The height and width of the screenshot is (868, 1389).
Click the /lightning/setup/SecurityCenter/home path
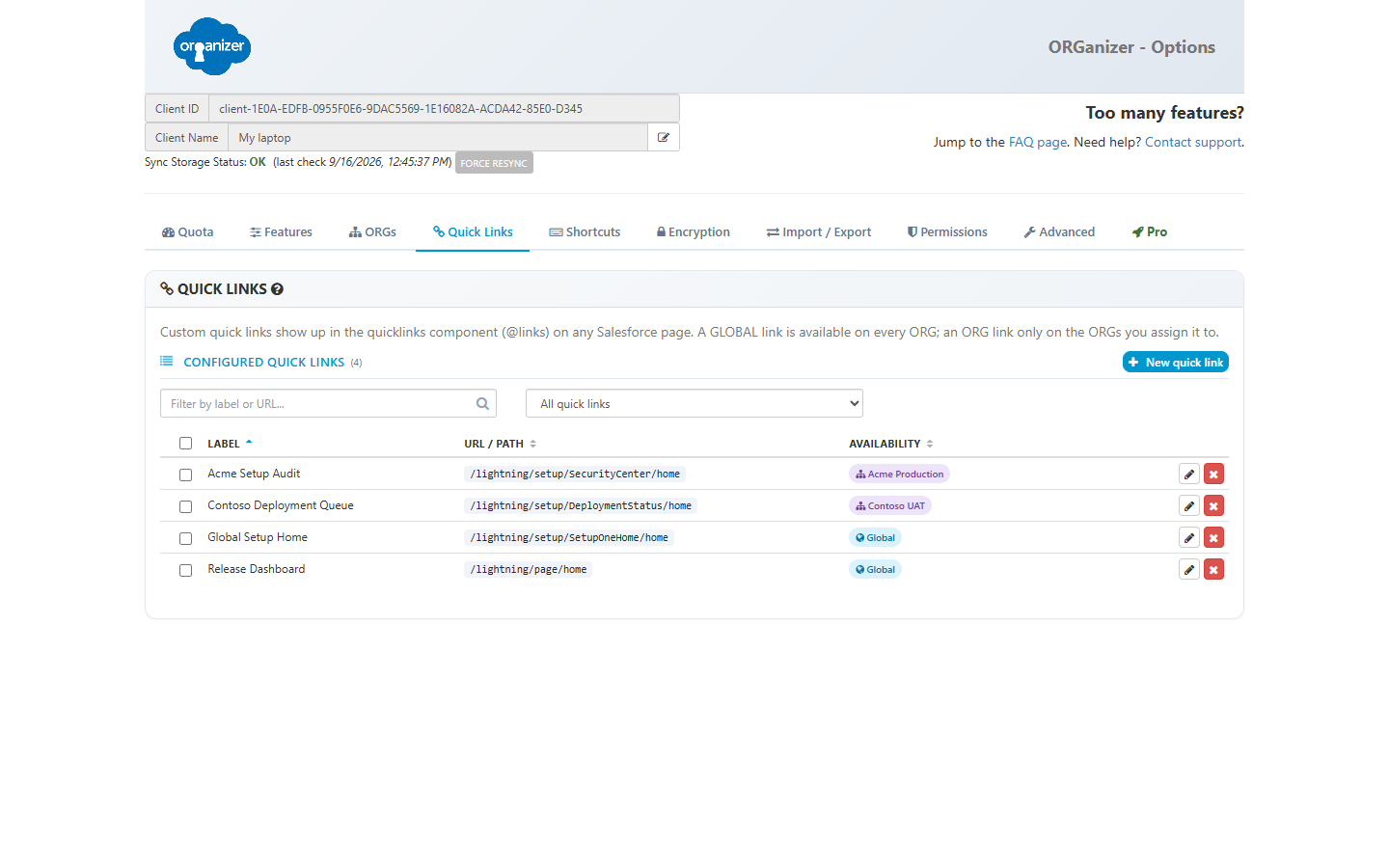click(575, 475)
